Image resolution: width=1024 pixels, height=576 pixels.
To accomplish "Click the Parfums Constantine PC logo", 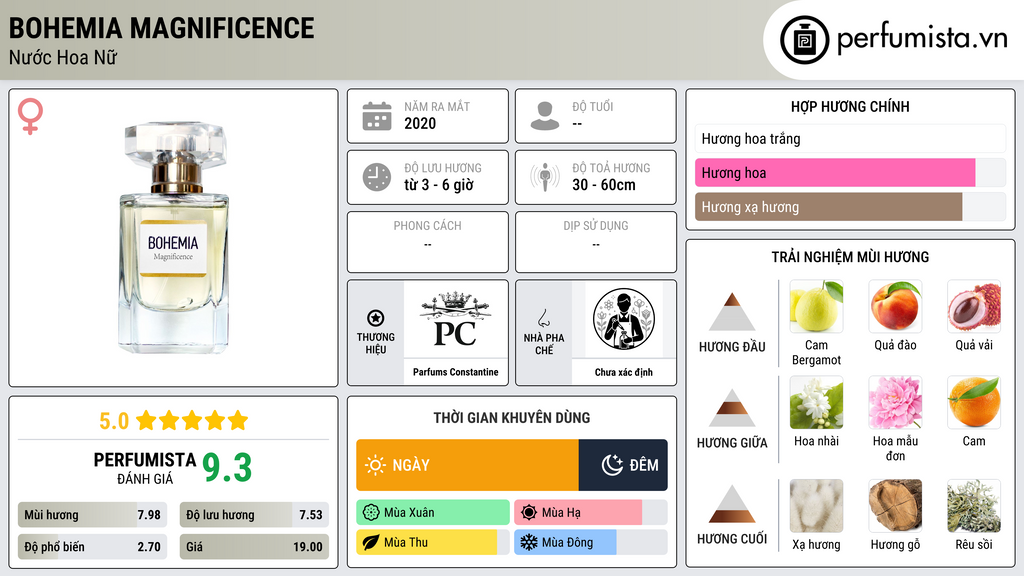I will point(455,319).
